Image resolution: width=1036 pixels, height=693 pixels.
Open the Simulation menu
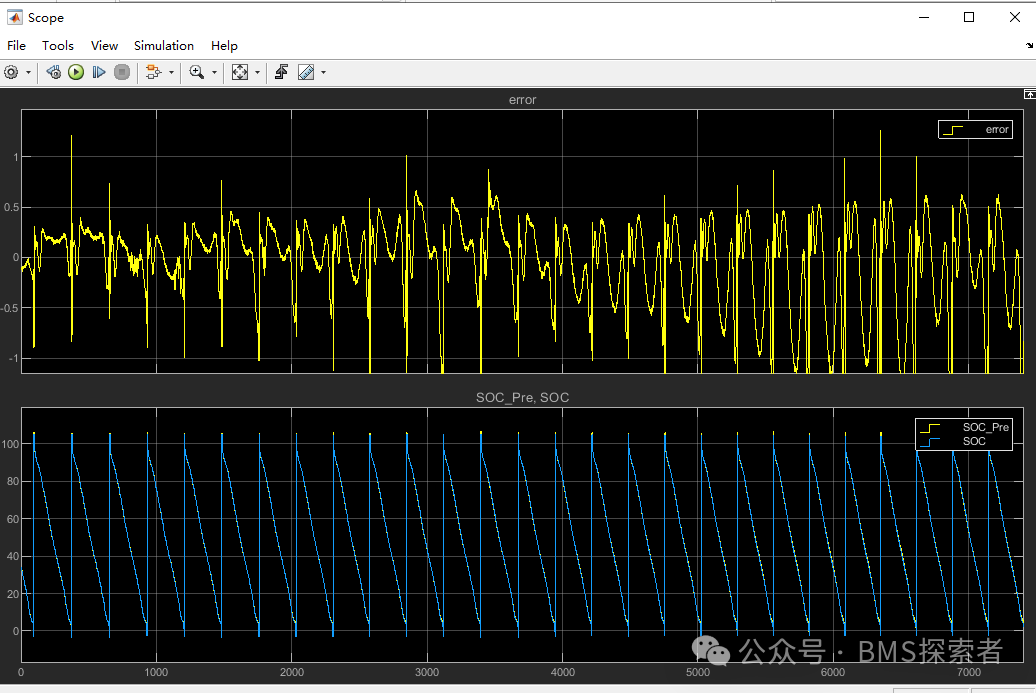(164, 46)
